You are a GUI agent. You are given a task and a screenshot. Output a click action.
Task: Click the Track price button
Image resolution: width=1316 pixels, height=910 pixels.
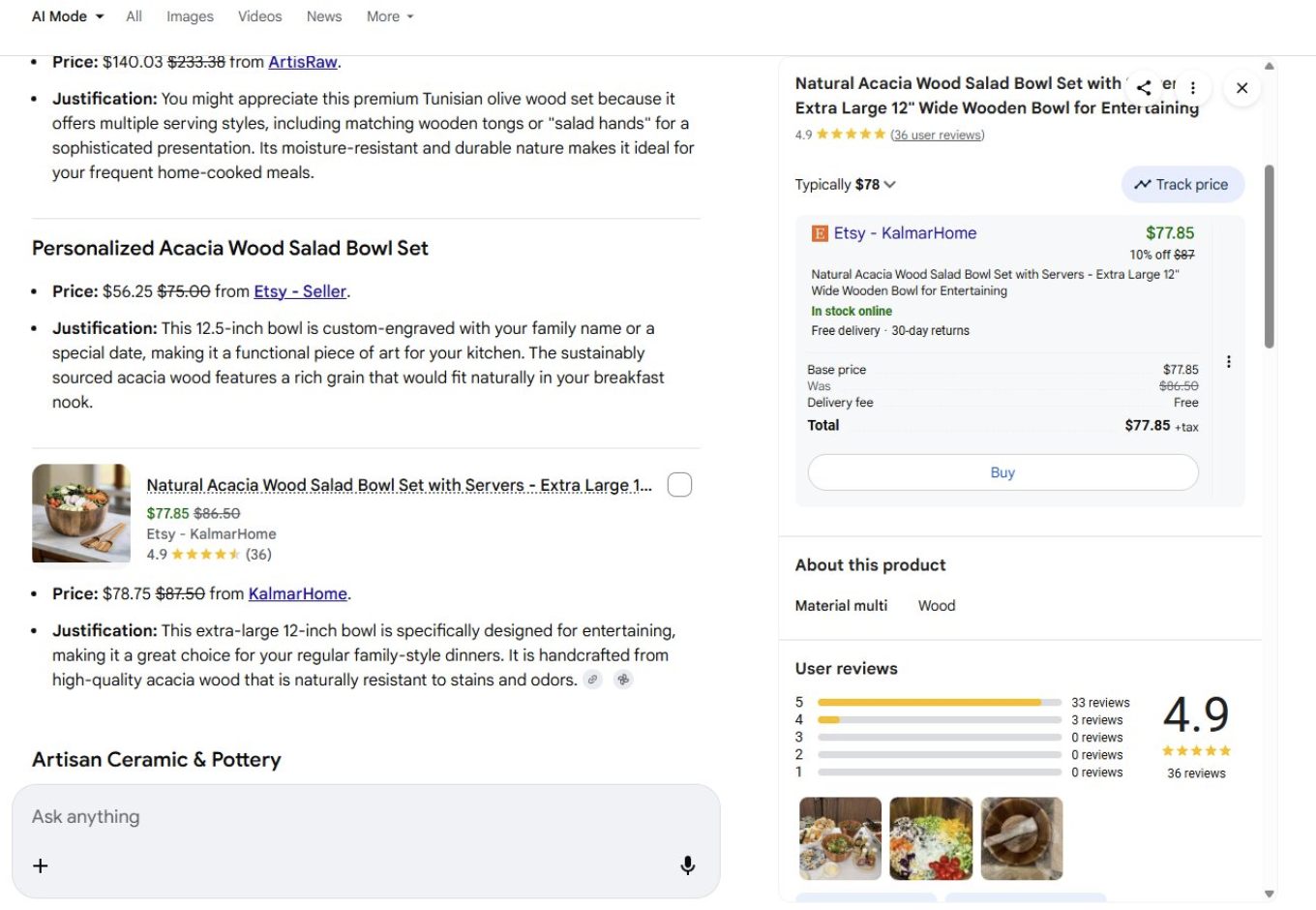point(1181,185)
